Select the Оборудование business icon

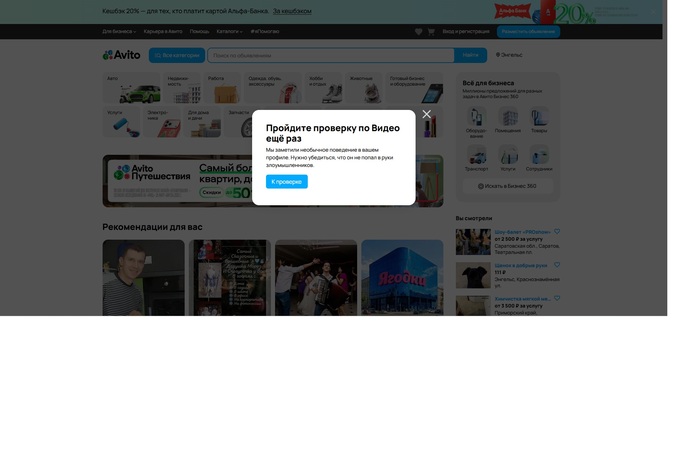coord(477,119)
